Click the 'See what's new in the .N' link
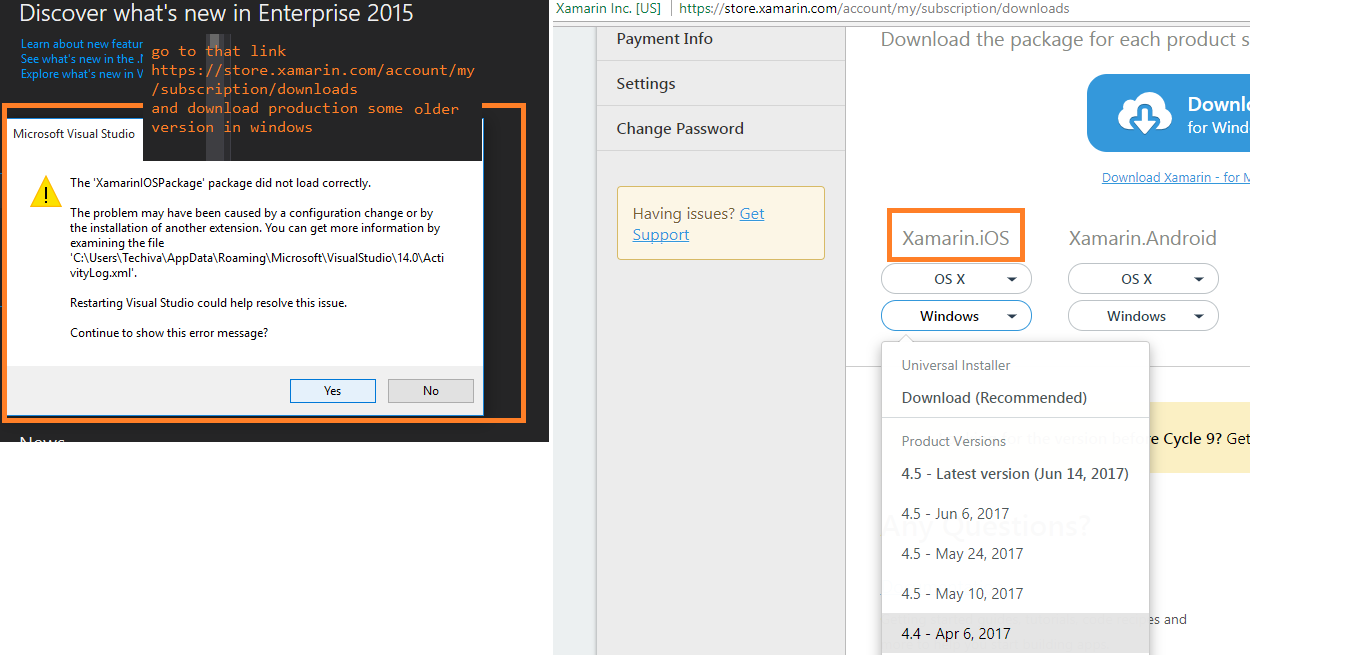 pos(82,59)
